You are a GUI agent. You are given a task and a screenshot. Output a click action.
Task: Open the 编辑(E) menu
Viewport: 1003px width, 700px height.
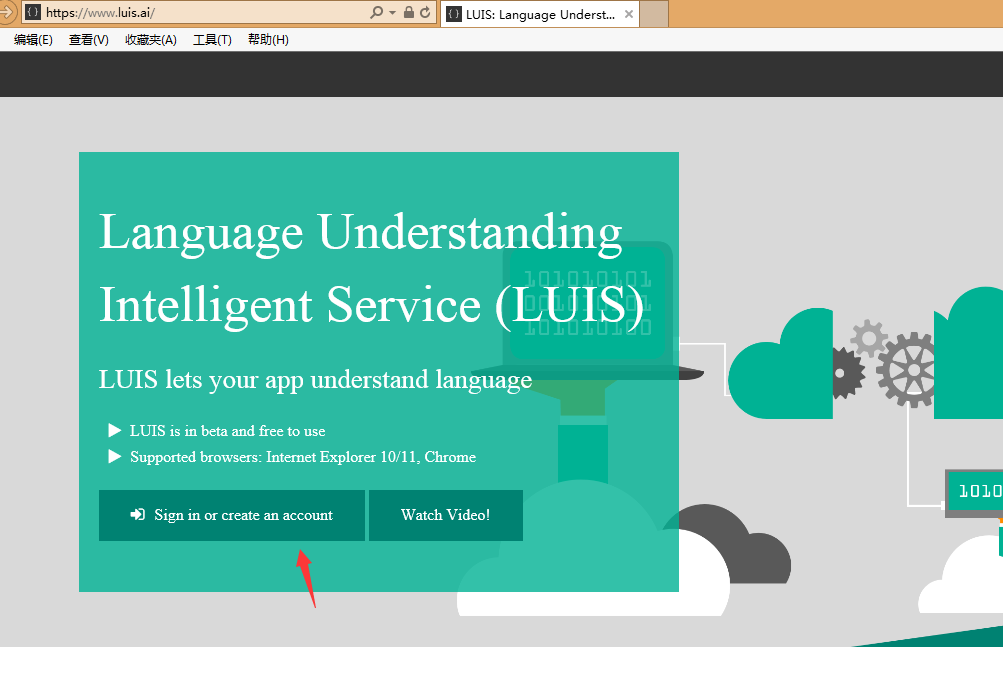click(x=33, y=40)
